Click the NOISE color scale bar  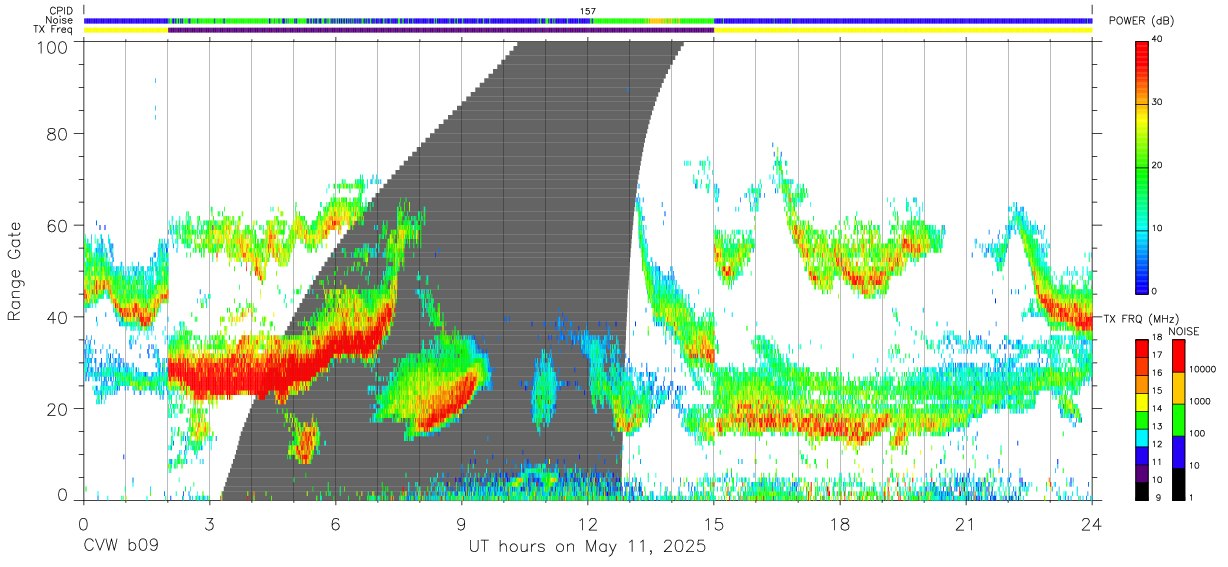pos(1178,419)
